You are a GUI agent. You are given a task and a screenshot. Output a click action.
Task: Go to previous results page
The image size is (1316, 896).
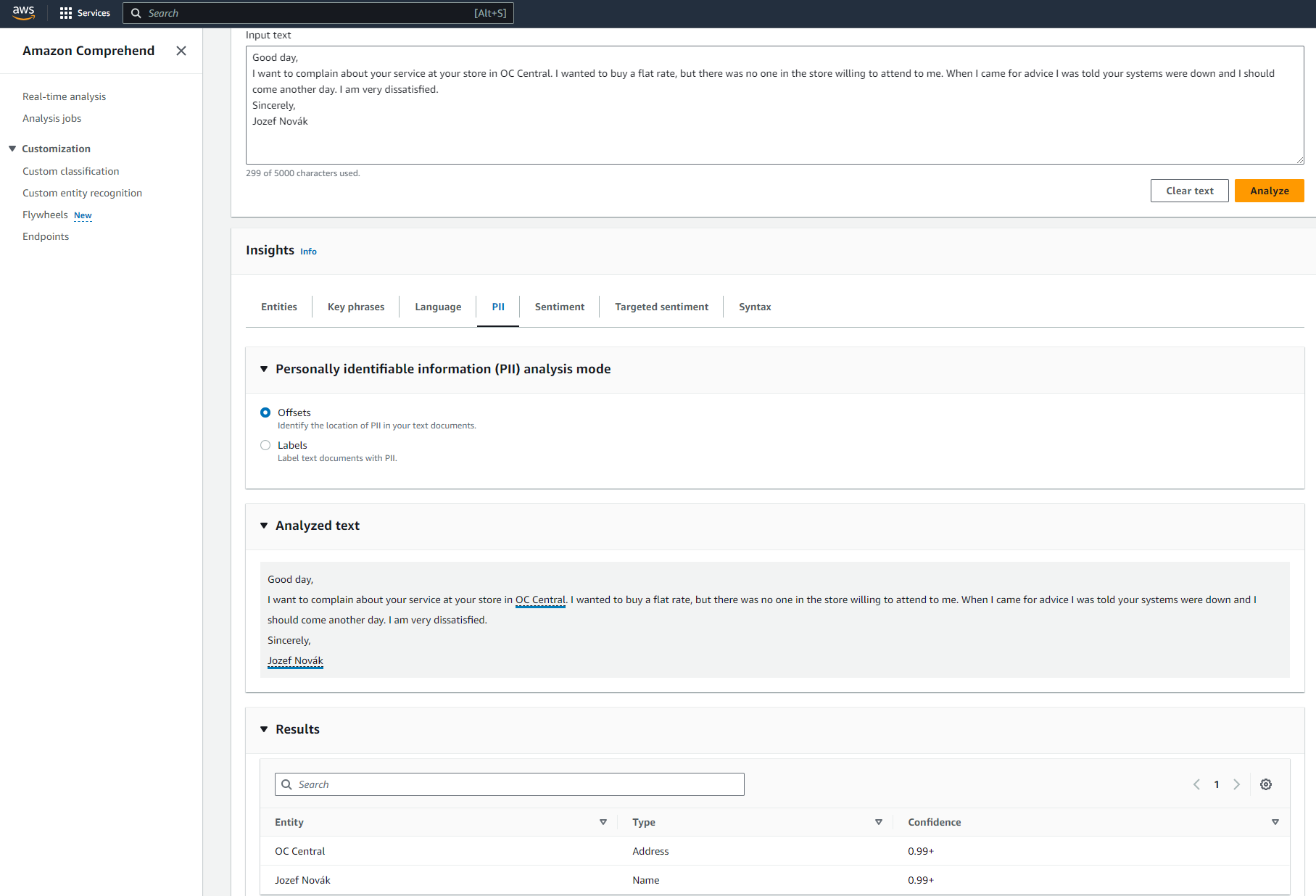pos(1196,784)
